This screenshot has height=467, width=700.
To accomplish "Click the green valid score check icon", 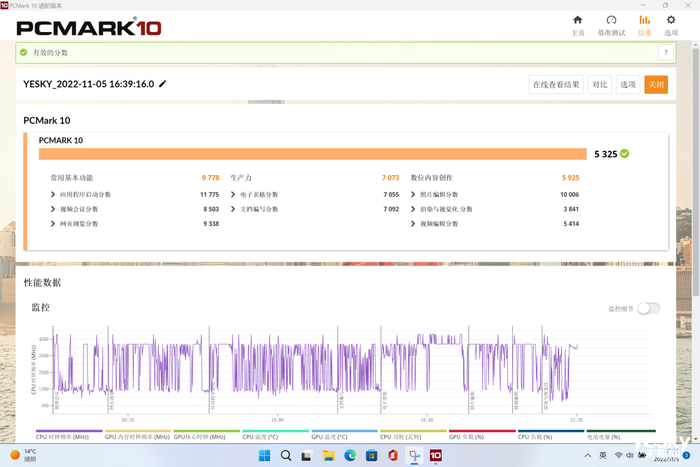I will pos(24,52).
